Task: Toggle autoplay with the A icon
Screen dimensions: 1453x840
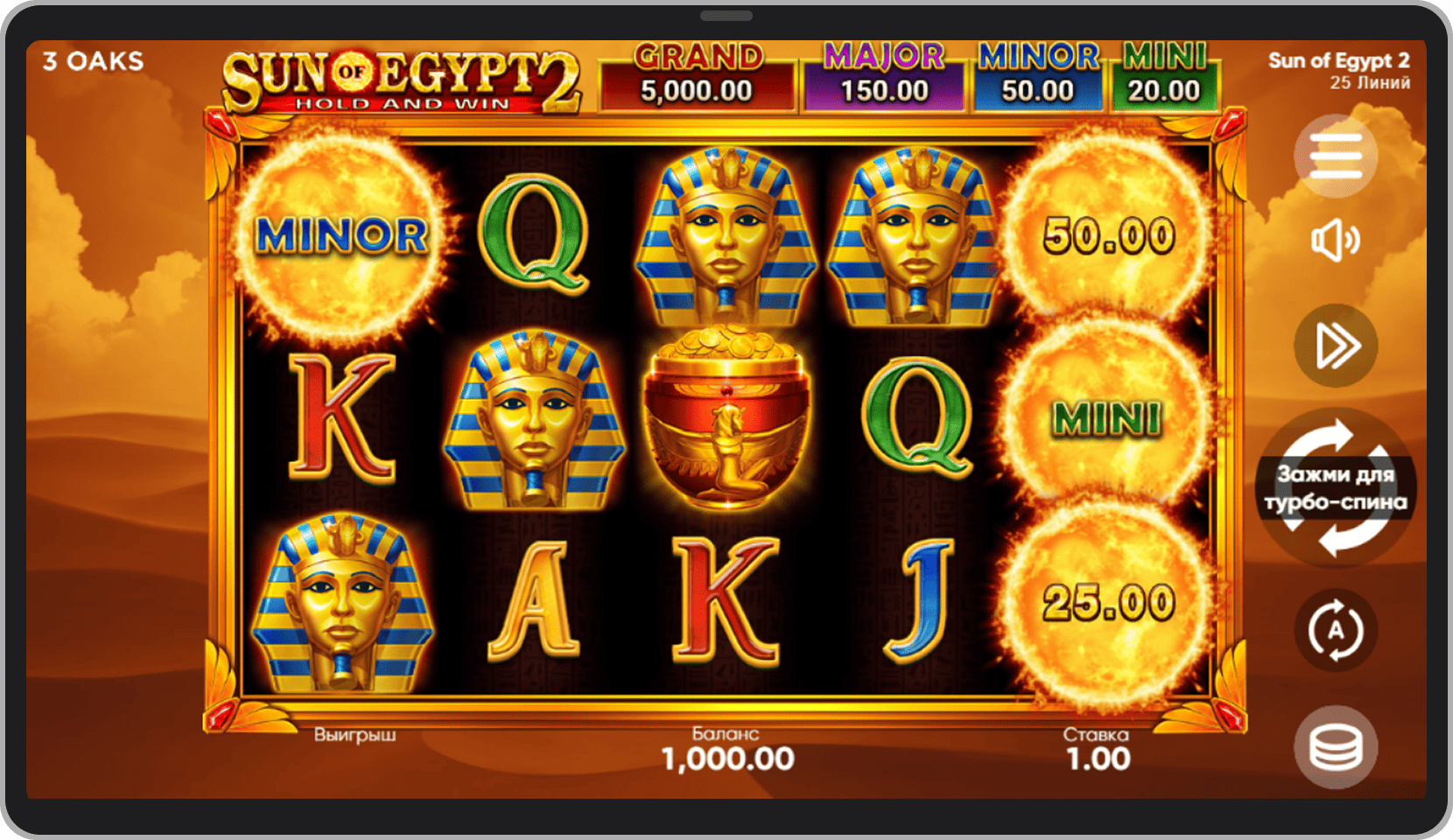Action: click(x=1336, y=630)
